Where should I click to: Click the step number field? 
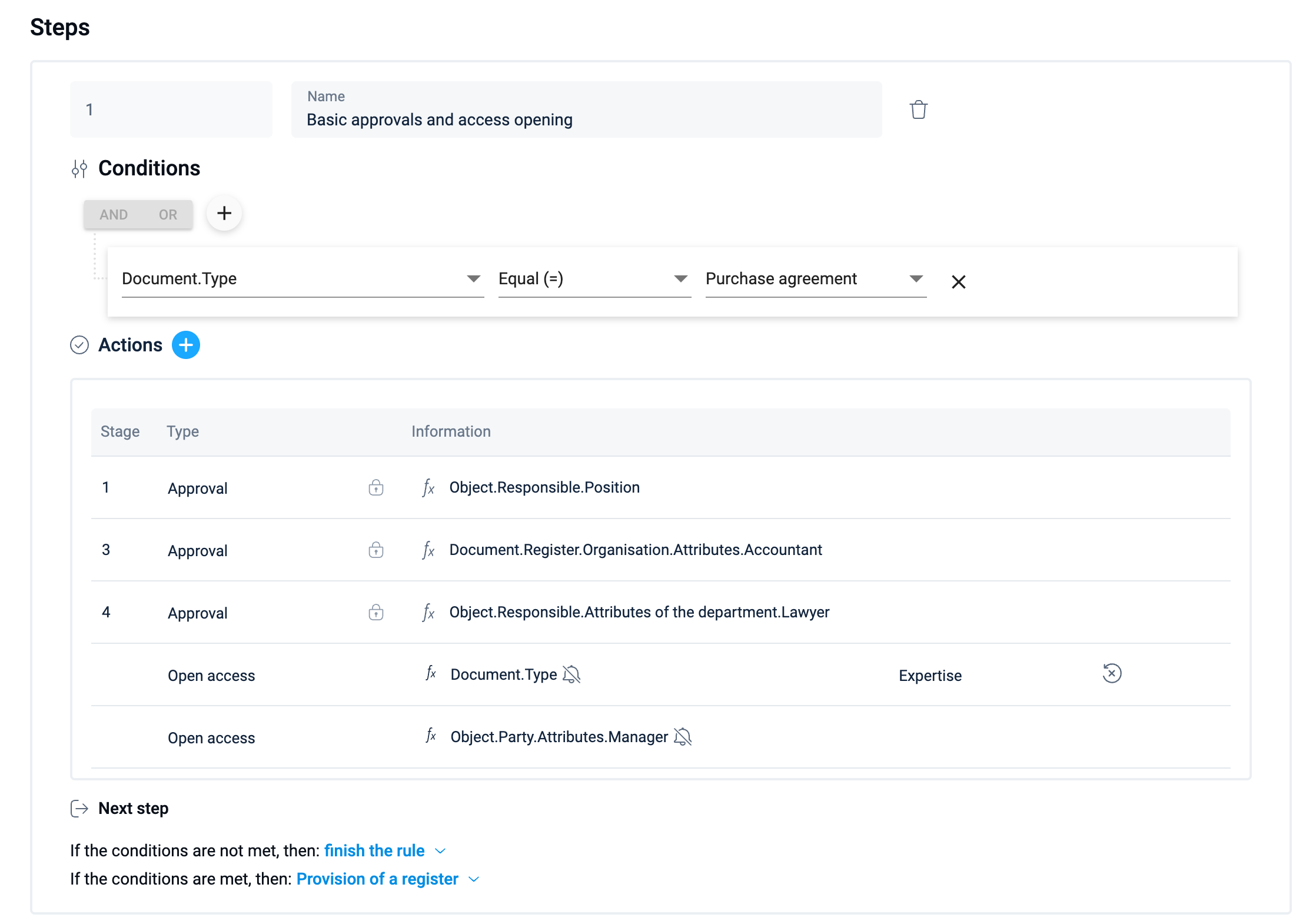coord(171,110)
